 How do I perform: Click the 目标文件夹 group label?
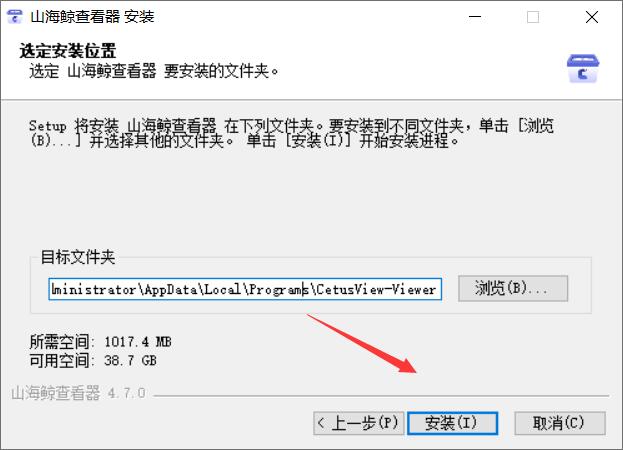[78, 257]
